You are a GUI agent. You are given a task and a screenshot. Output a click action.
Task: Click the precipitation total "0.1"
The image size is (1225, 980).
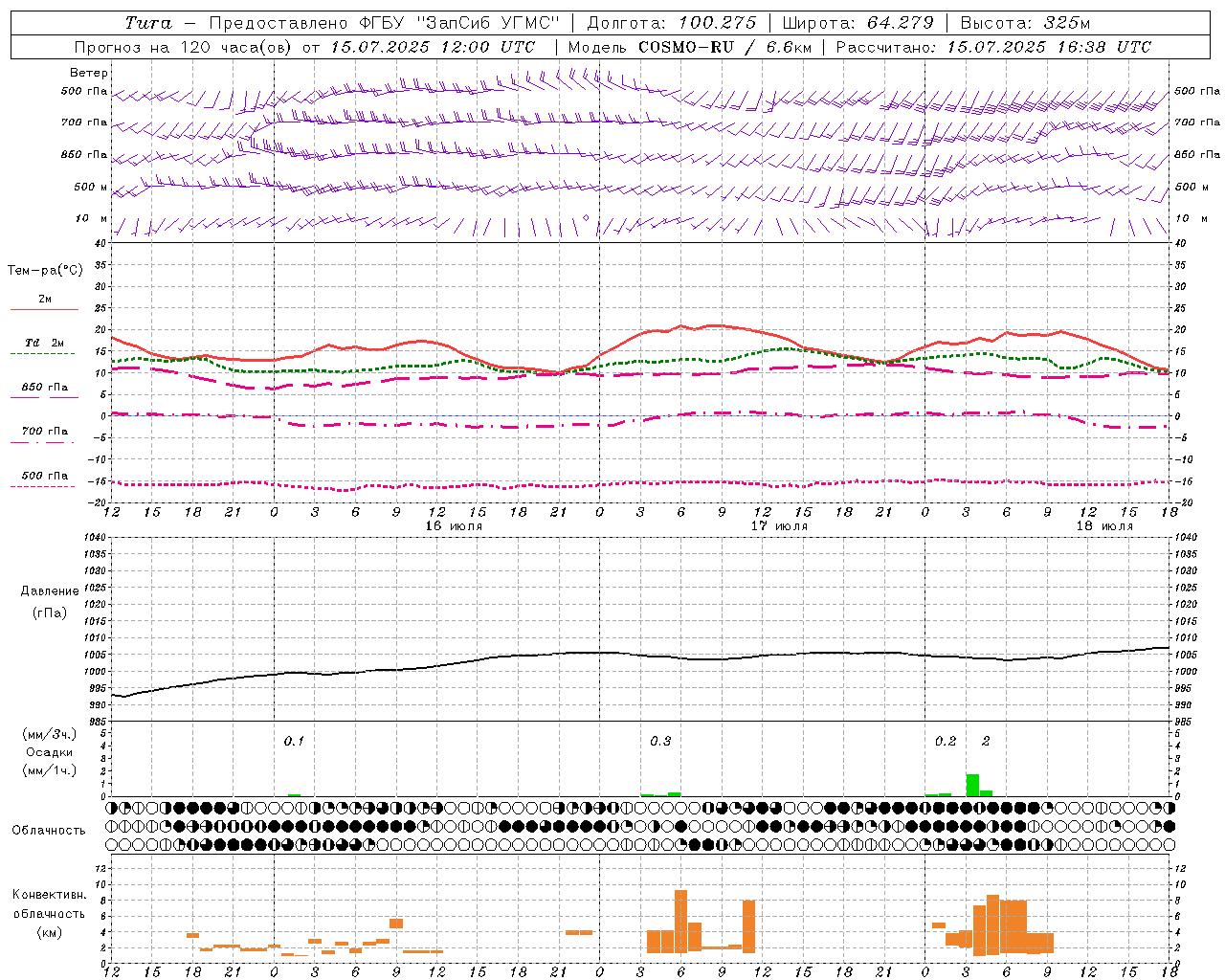(294, 742)
